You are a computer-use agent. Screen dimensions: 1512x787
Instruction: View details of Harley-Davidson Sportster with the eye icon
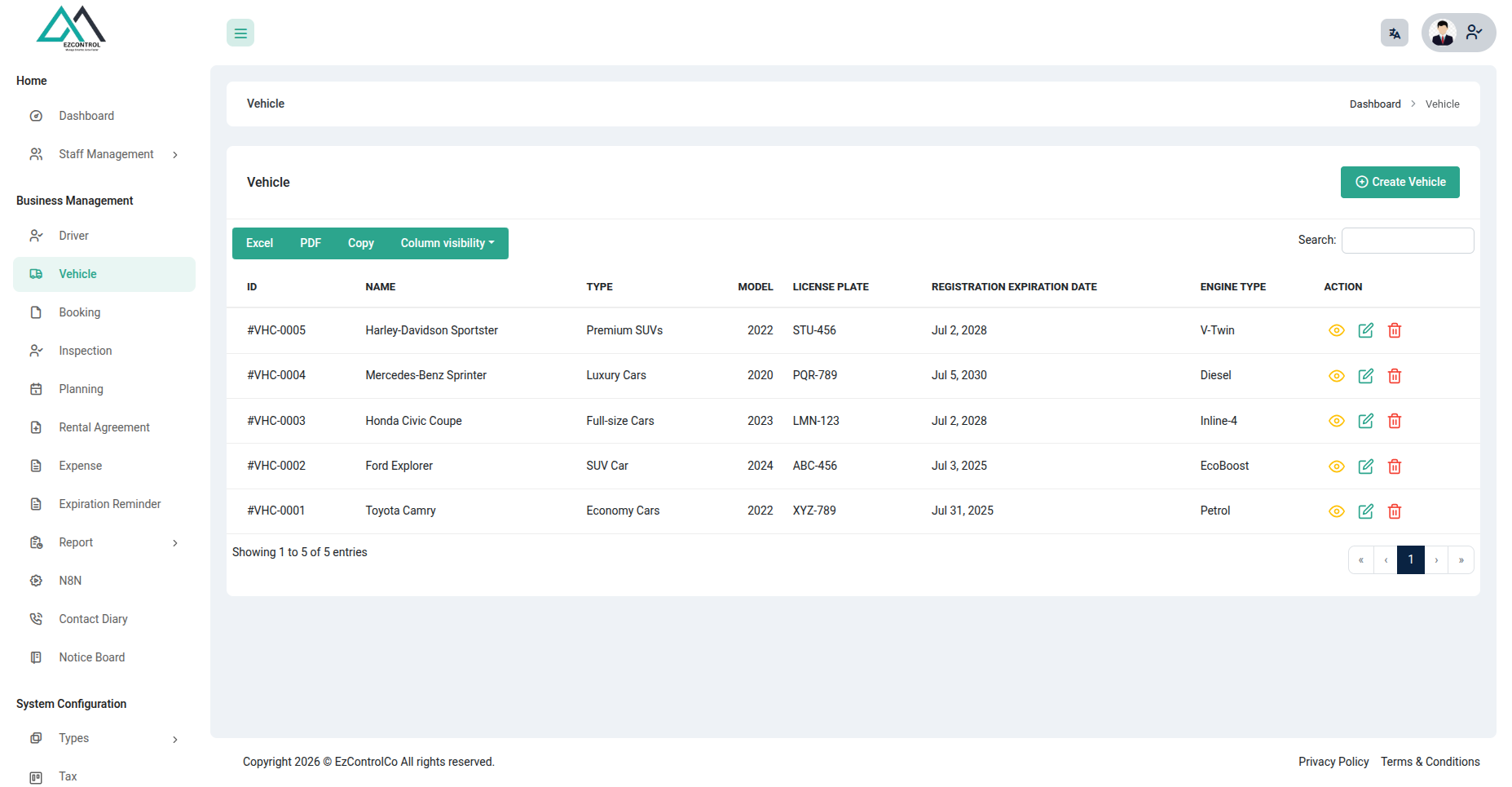1337,330
